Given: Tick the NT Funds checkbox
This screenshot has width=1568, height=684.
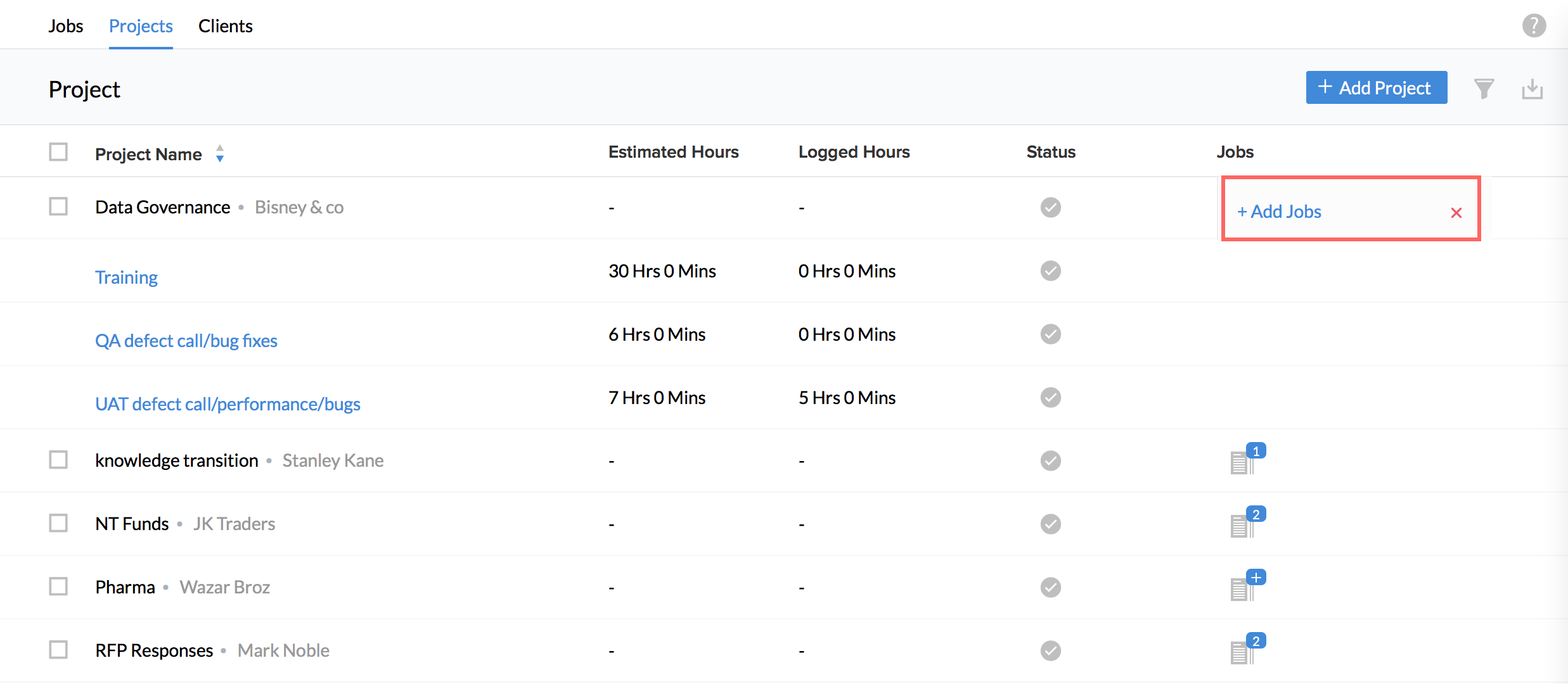Looking at the screenshot, I should point(58,523).
